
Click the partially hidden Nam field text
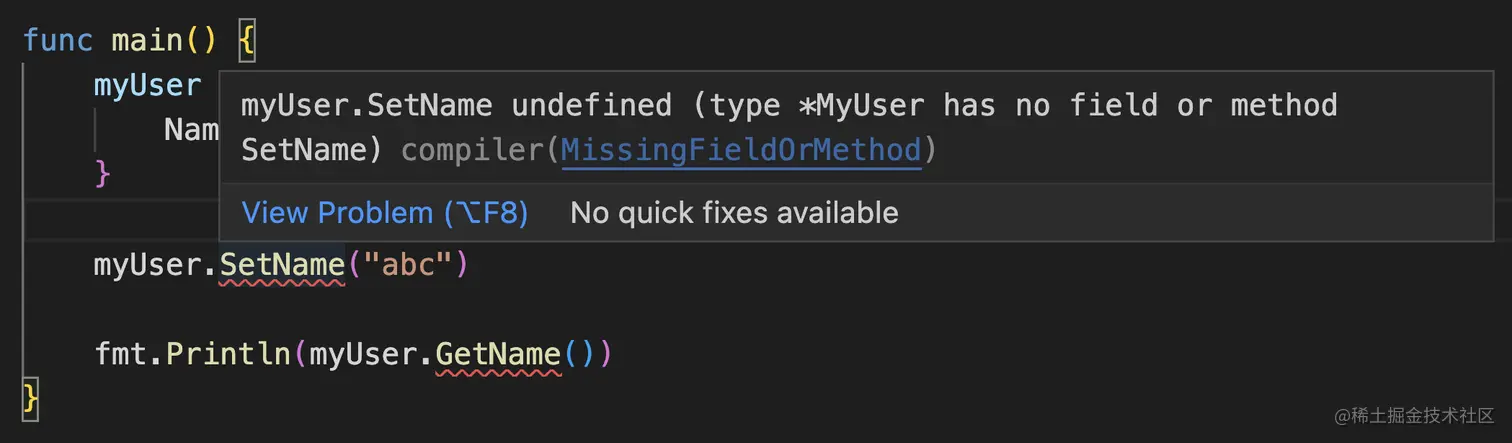[192, 130]
